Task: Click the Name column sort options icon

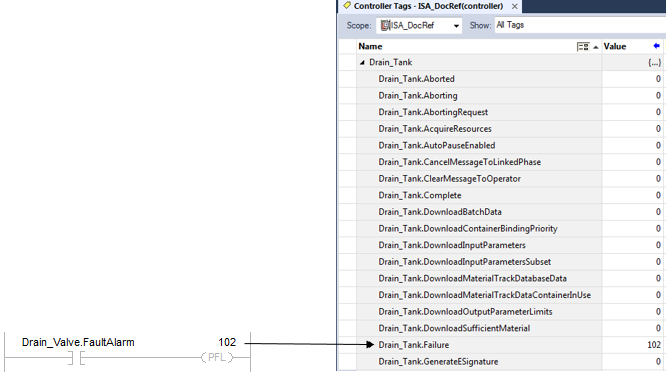Action: pyautogui.click(x=583, y=47)
